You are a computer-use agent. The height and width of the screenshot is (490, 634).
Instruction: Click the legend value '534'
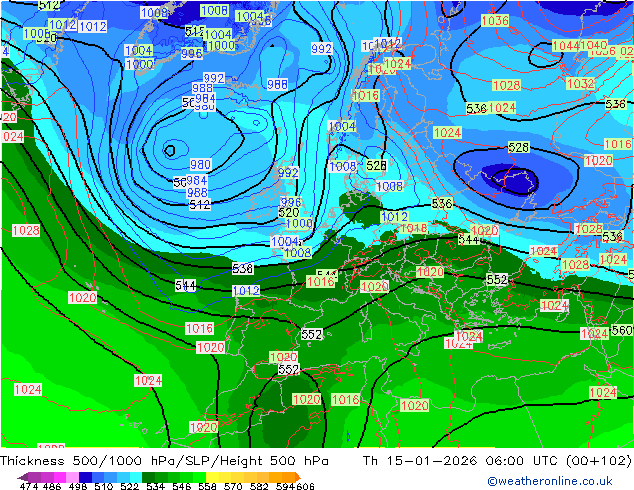click(x=155, y=486)
